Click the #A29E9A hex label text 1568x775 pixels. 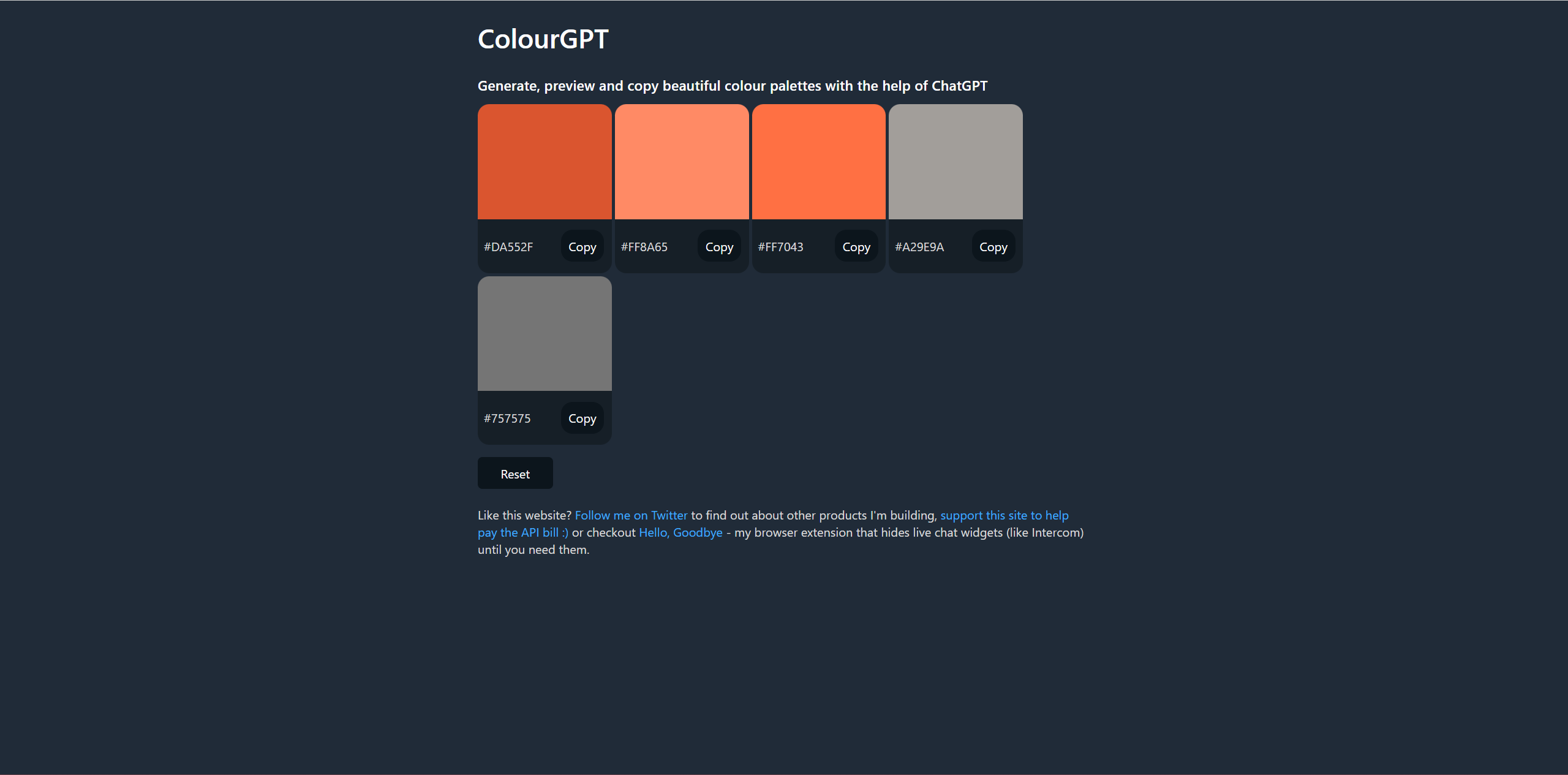click(919, 247)
